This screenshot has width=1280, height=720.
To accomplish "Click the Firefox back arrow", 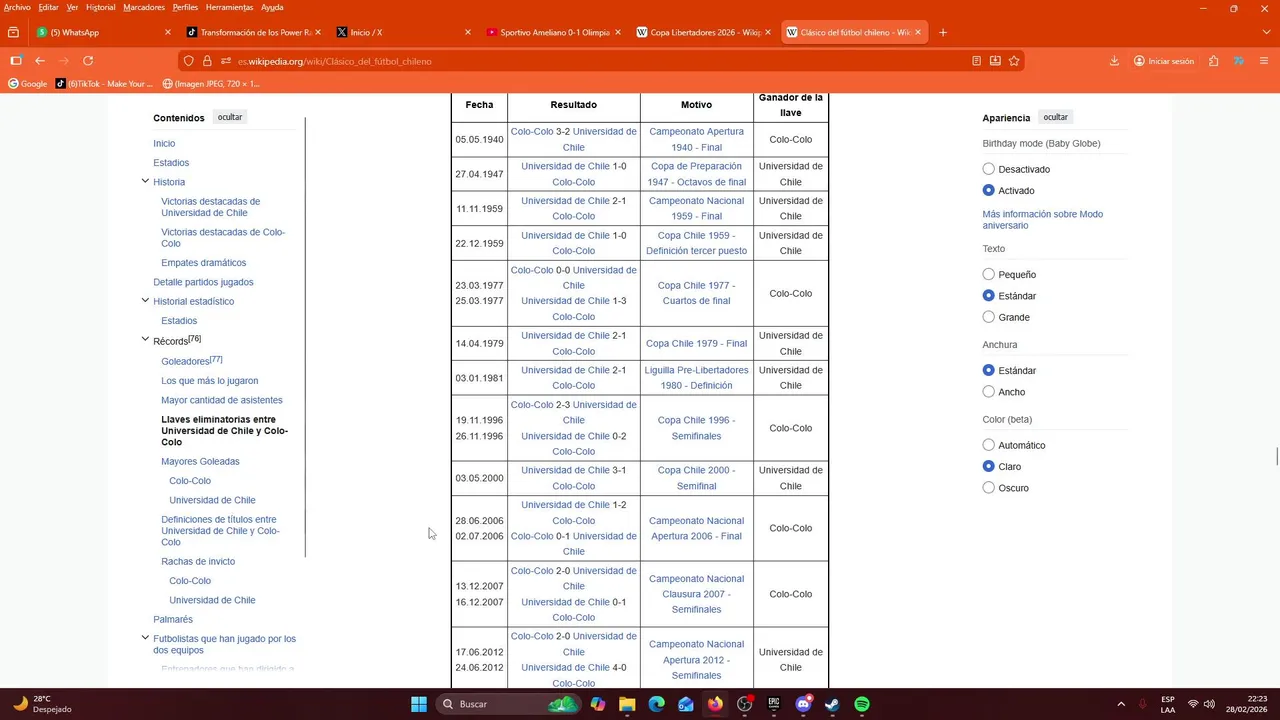I will click(x=40, y=61).
